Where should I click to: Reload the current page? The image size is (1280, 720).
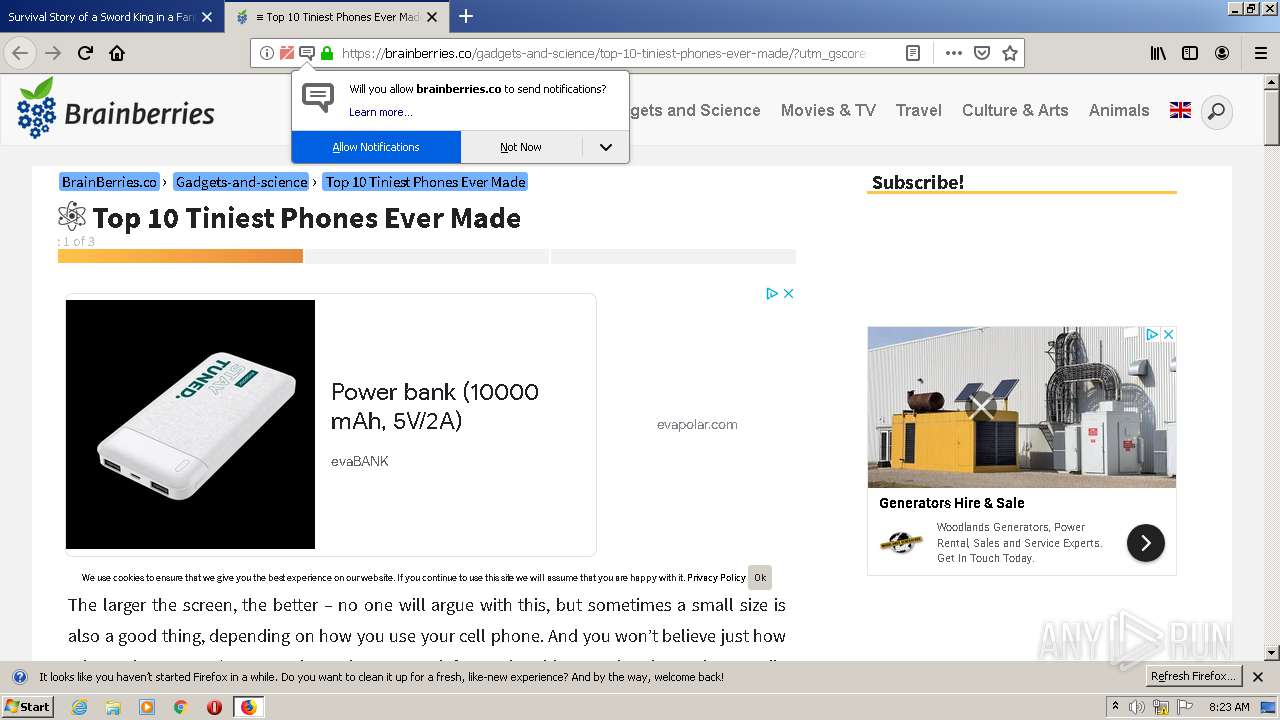pos(86,53)
